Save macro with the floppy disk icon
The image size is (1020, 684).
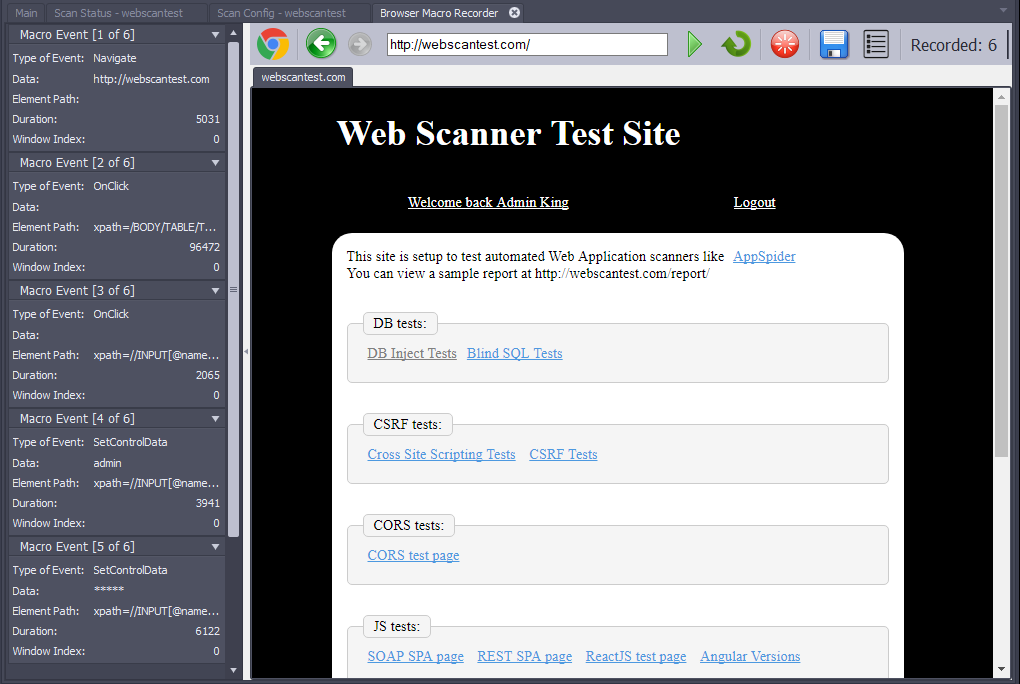coord(833,44)
